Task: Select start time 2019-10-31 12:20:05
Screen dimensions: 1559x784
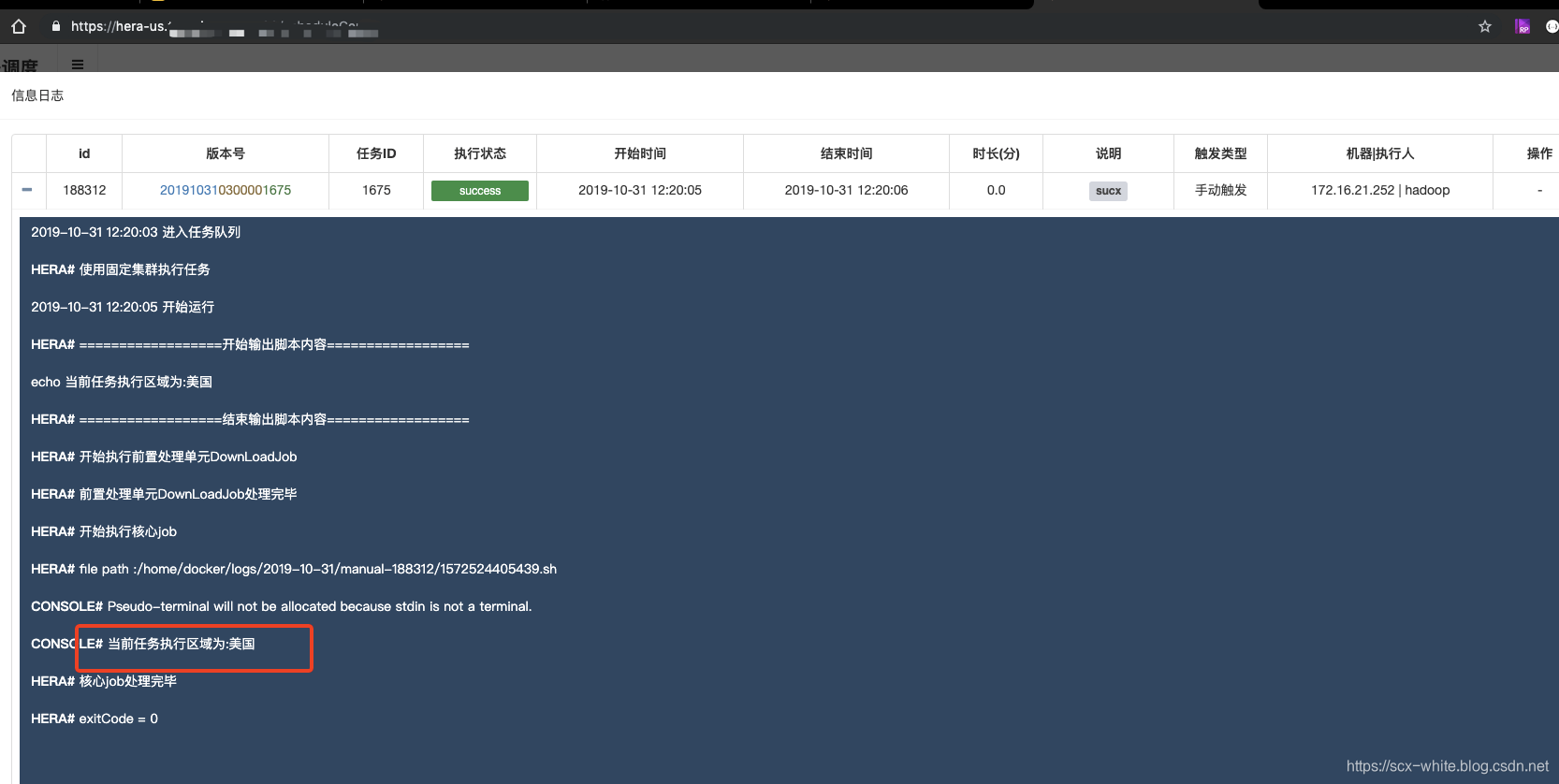Action: pos(640,190)
